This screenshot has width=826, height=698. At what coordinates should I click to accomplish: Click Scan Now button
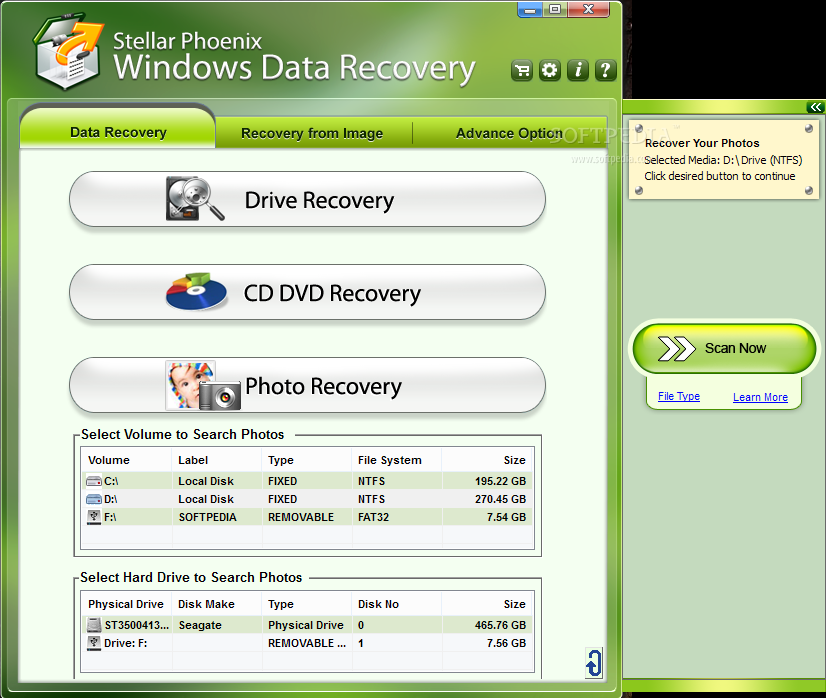click(x=724, y=348)
